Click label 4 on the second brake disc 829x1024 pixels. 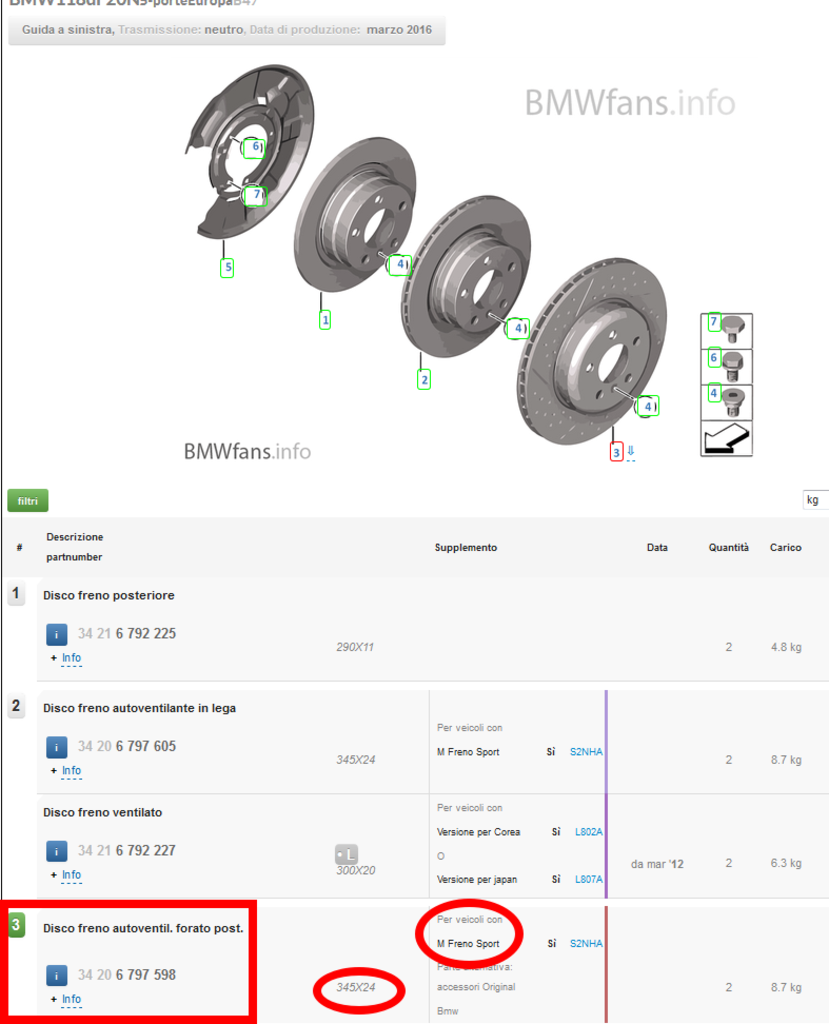point(517,328)
